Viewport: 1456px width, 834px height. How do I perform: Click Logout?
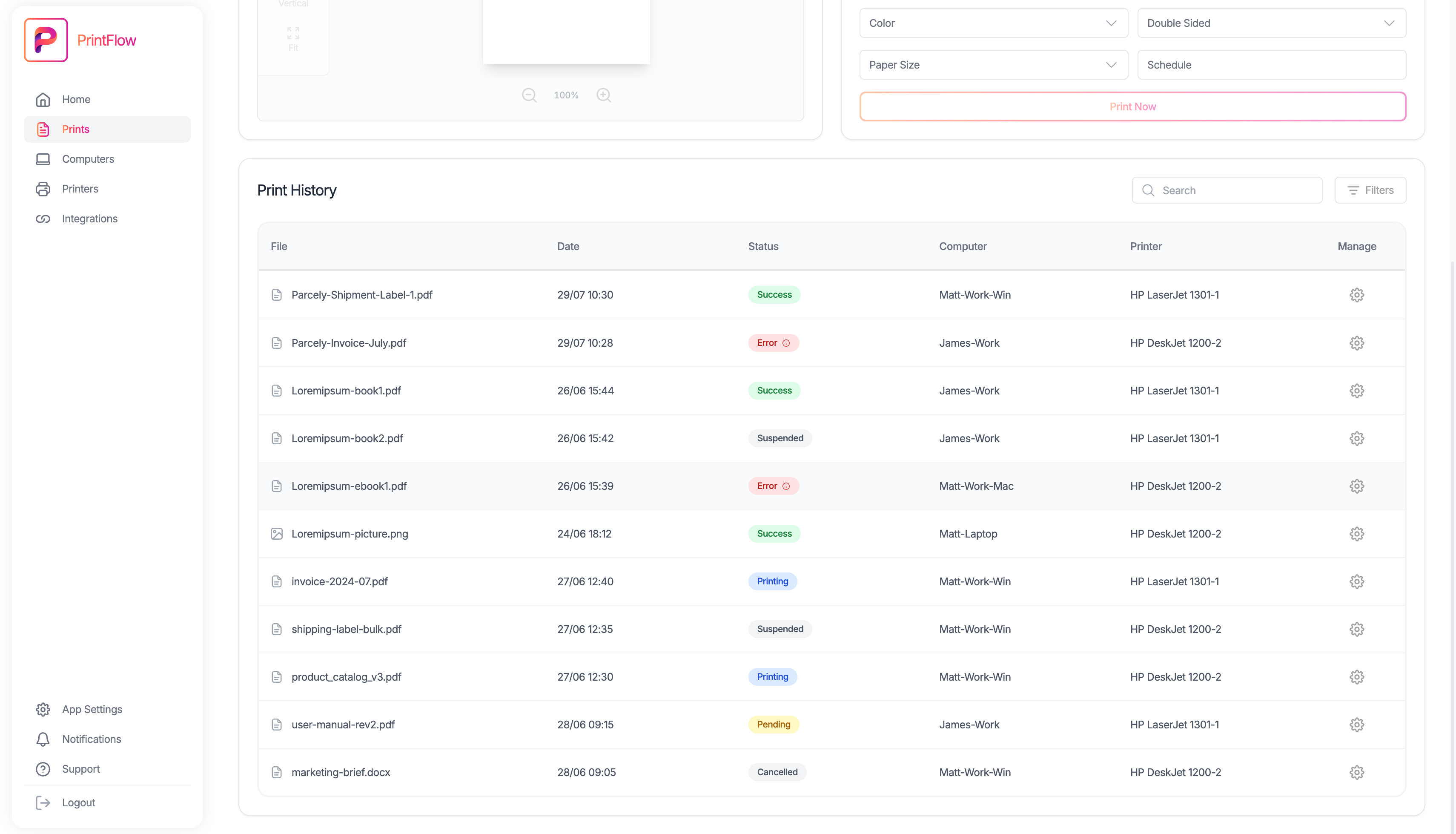point(107,802)
